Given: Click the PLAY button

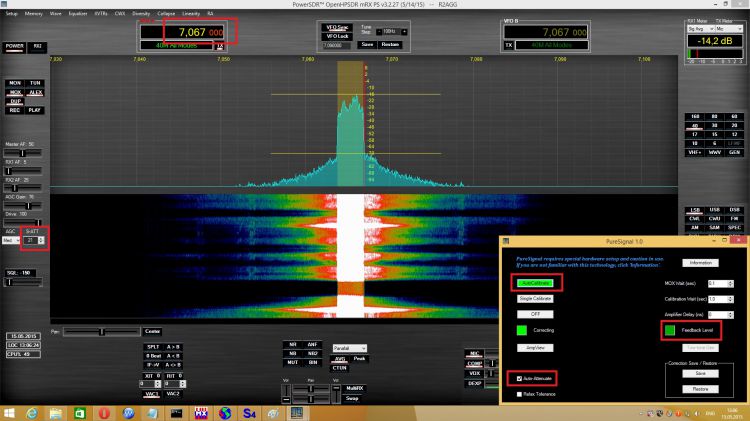Looking at the screenshot, I should click(x=35, y=110).
